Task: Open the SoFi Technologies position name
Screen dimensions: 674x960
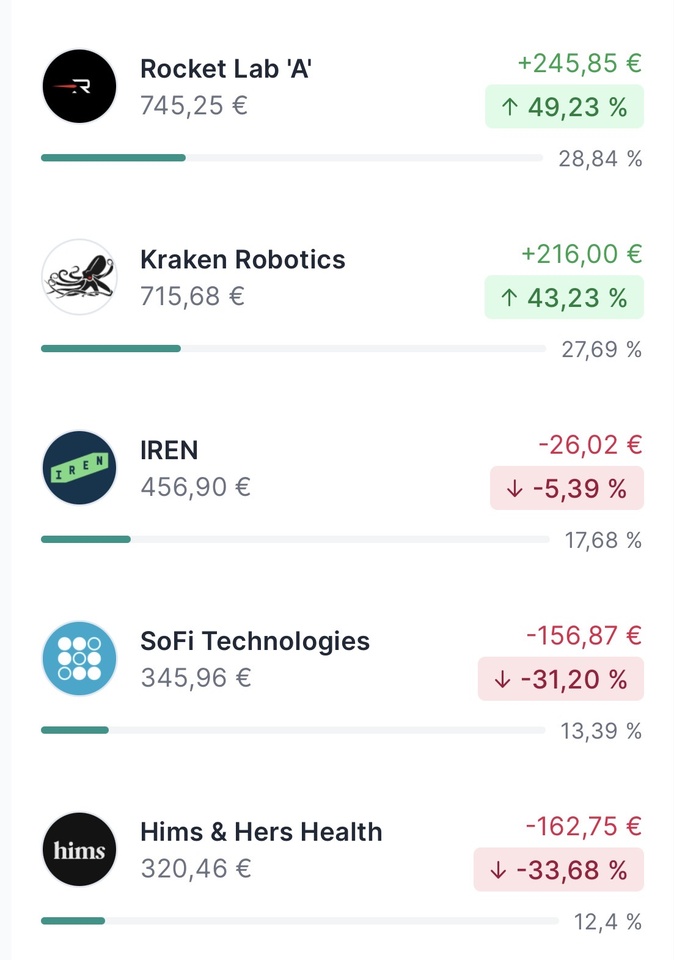Action: pyautogui.click(x=255, y=641)
